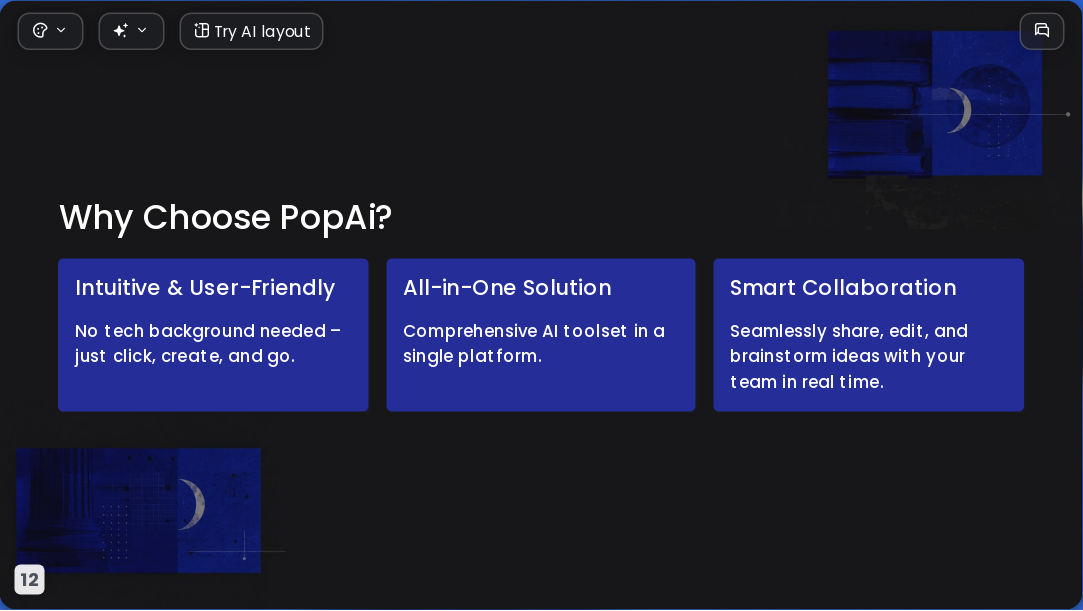Click the Try AI layout button

(x=251, y=31)
